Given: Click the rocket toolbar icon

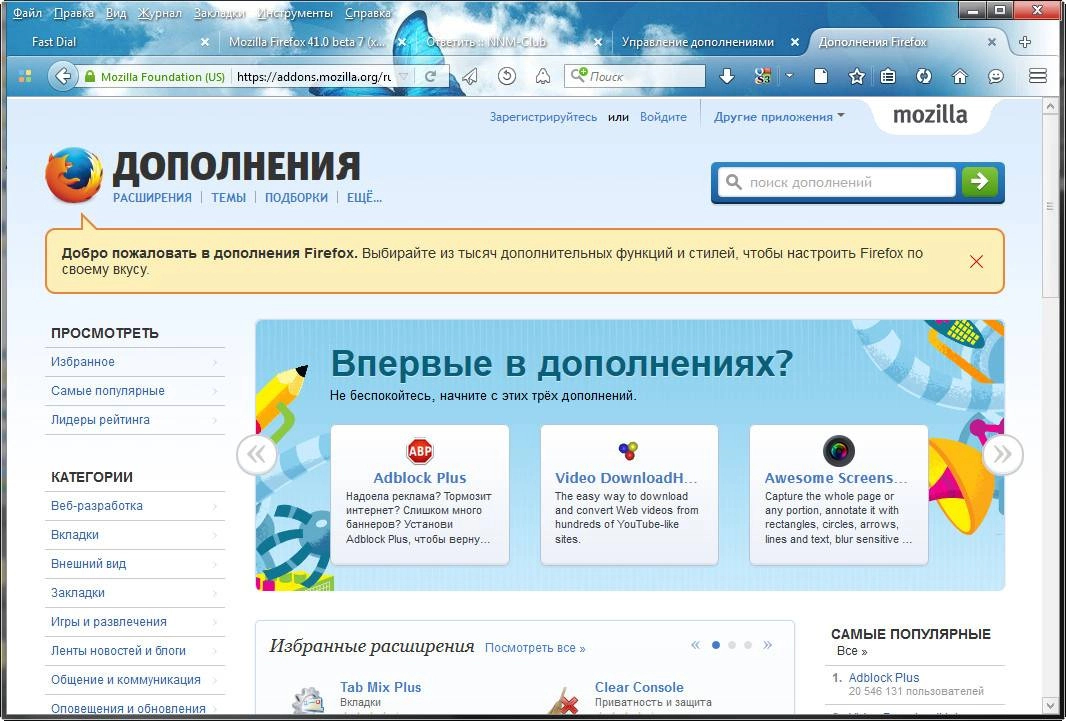Looking at the screenshot, I should (x=543, y=76).
